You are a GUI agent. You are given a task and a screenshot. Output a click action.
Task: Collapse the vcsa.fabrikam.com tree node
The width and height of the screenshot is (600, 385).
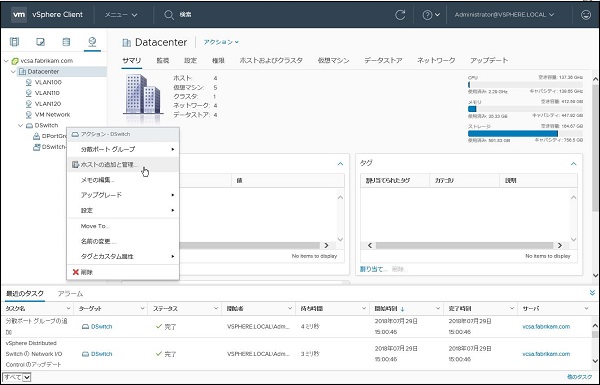click(x=6, y=61)
